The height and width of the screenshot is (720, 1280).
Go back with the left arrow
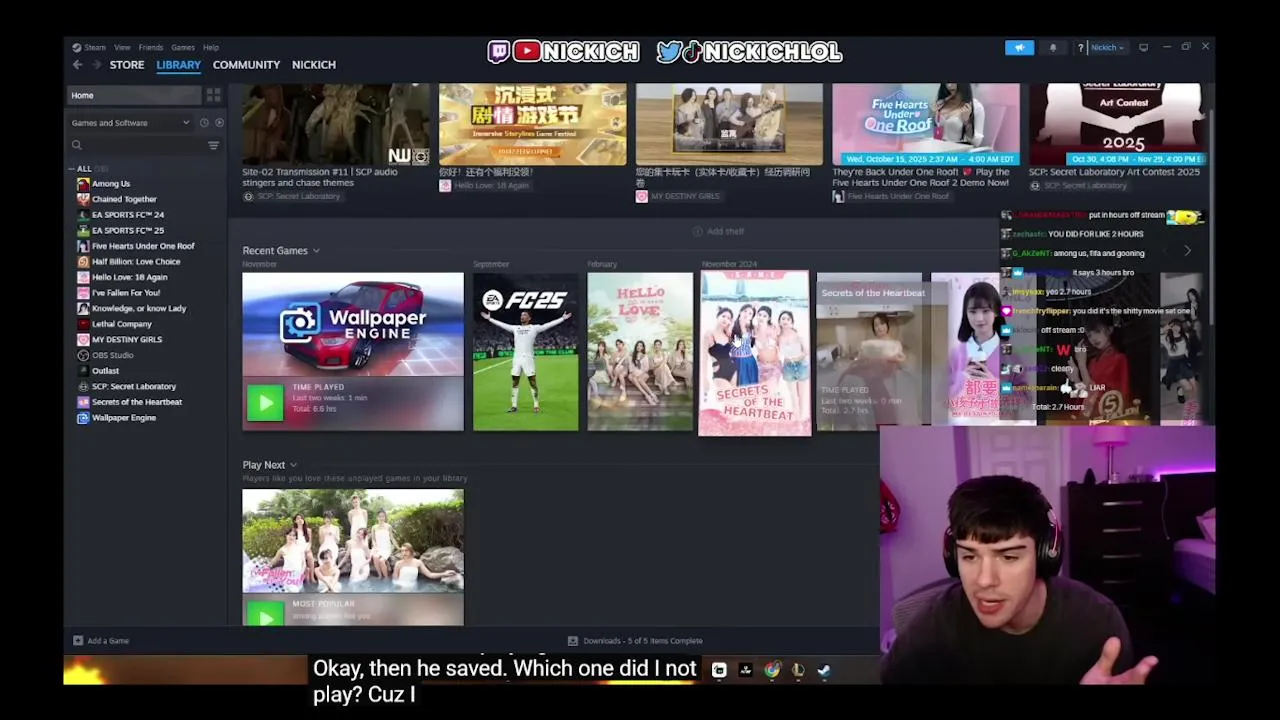coord(77,65)
